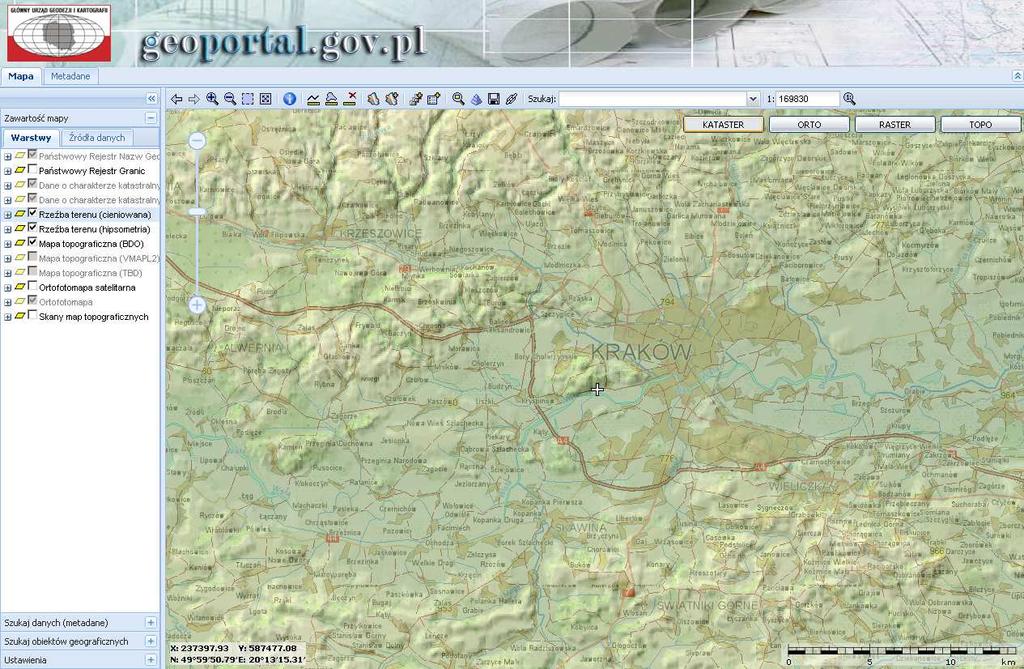The width and height of the screenshot is (1024, 669).
Task: Click layer icon of Mapa topograficzna (BDO)
Action: [x=20, y=244]
